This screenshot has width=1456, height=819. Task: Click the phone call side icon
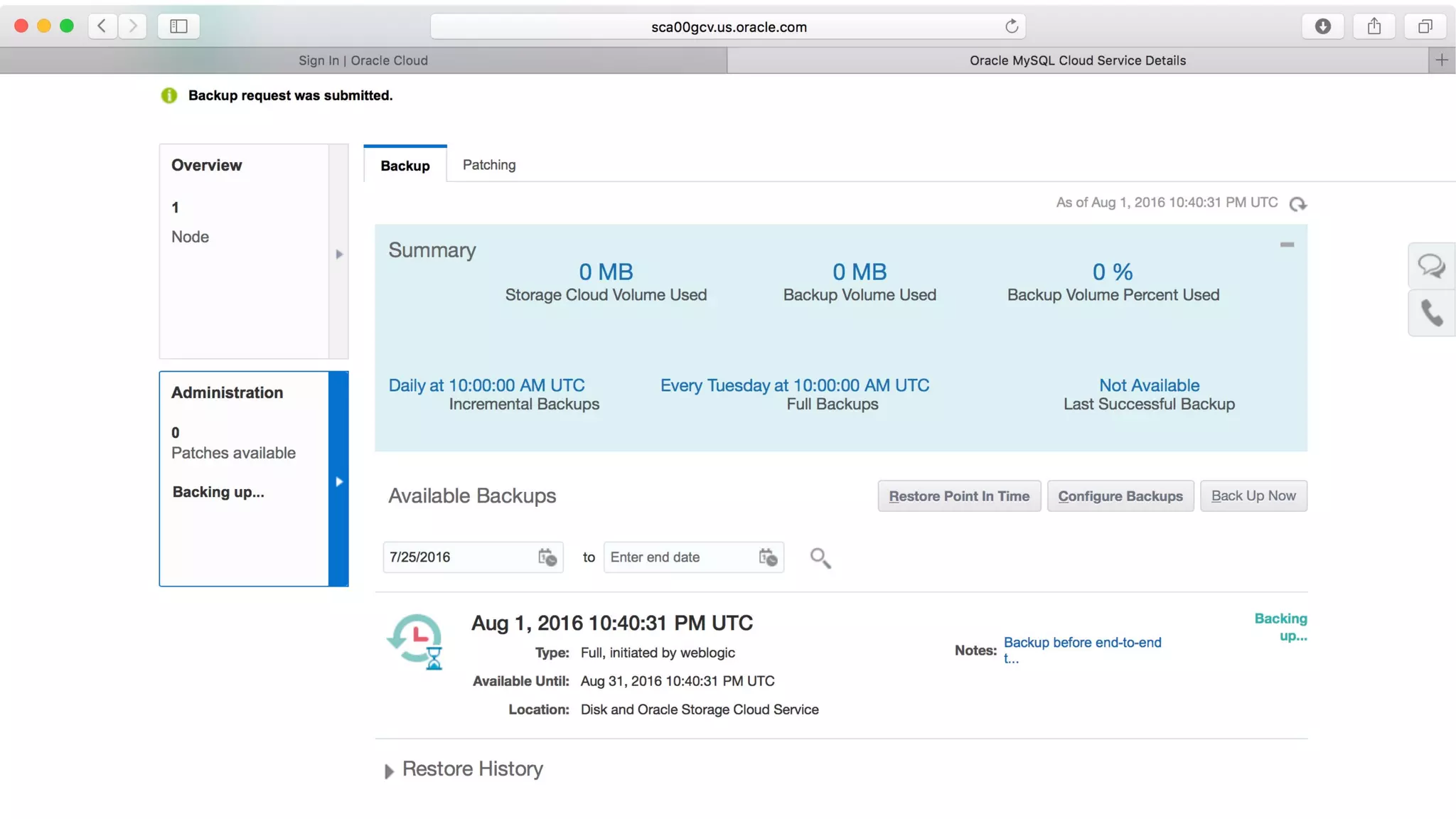pos(1430,313)
